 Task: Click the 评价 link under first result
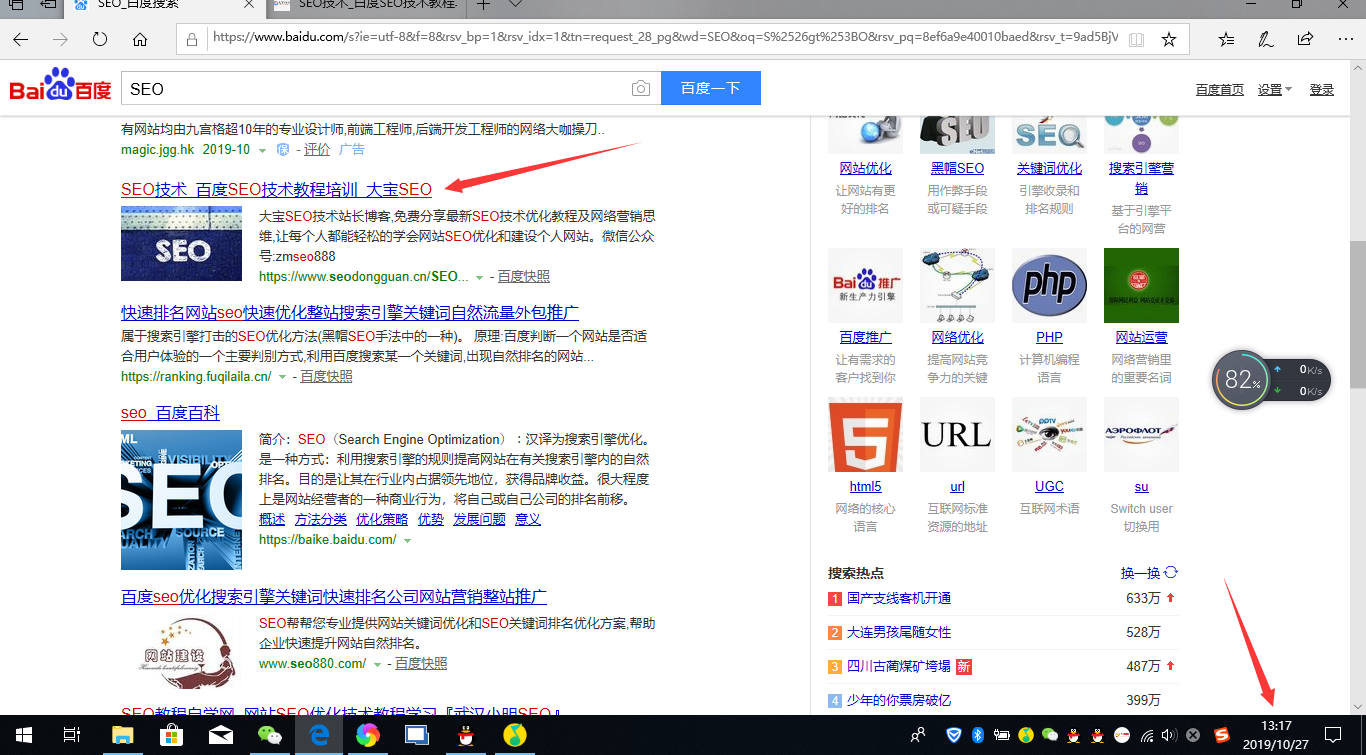(x=317, y=149)
